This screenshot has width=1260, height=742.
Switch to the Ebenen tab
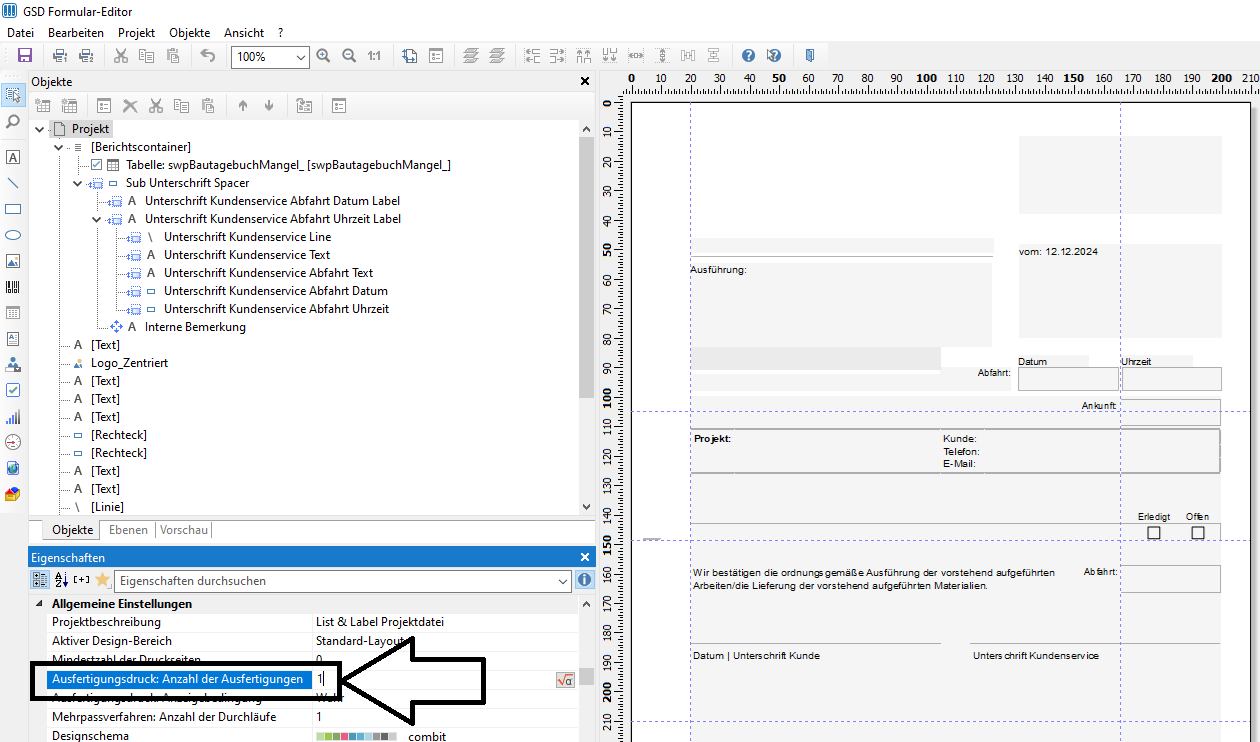pyautogui.click(x=128, y=530)
